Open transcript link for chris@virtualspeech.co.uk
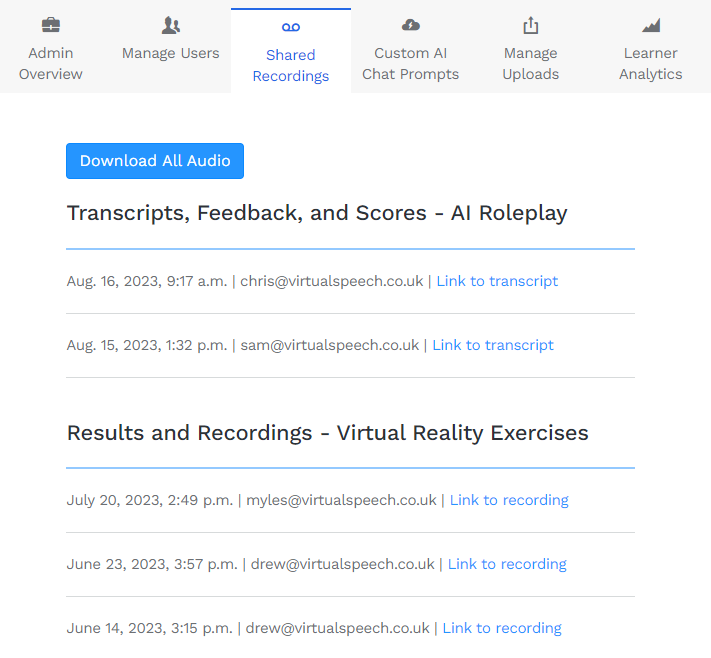The height and width of the screenshot is (658, 711). [497, 281]
